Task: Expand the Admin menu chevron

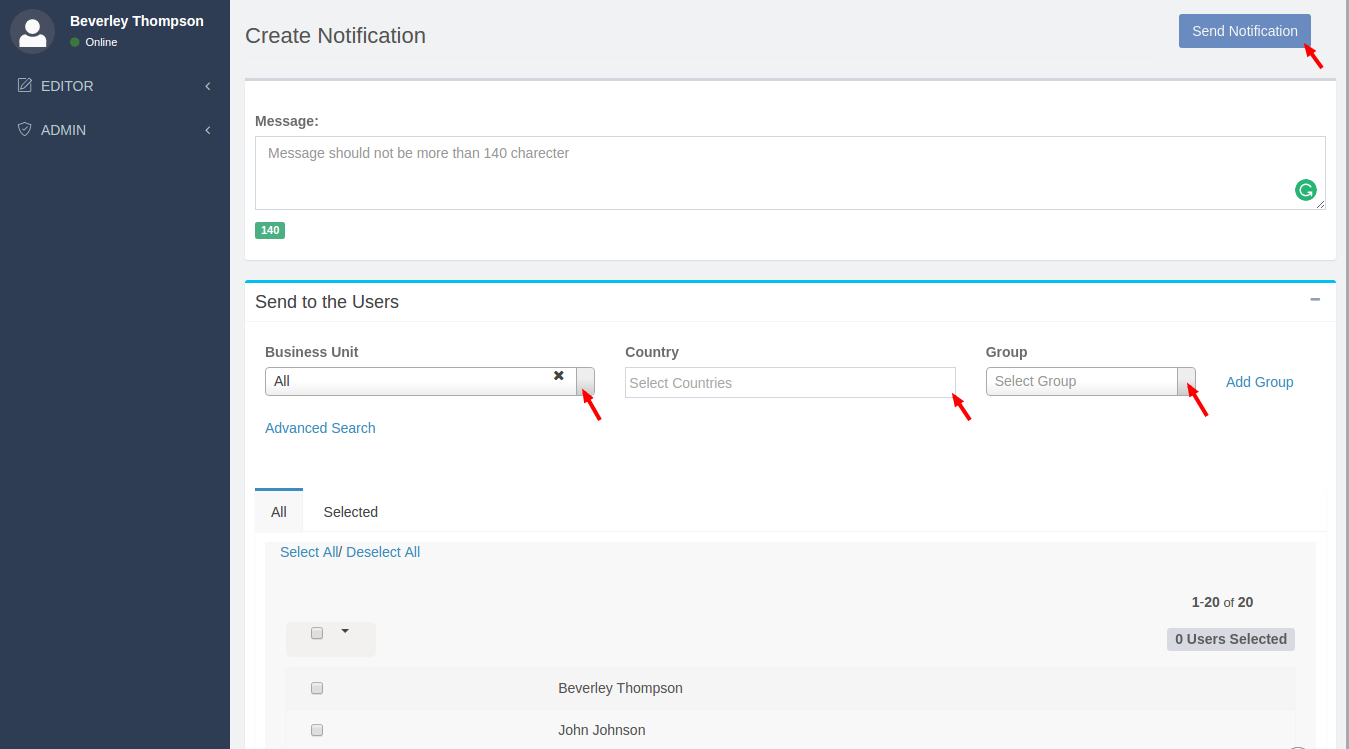Action: pyautogui.click(x=208, y=130)
